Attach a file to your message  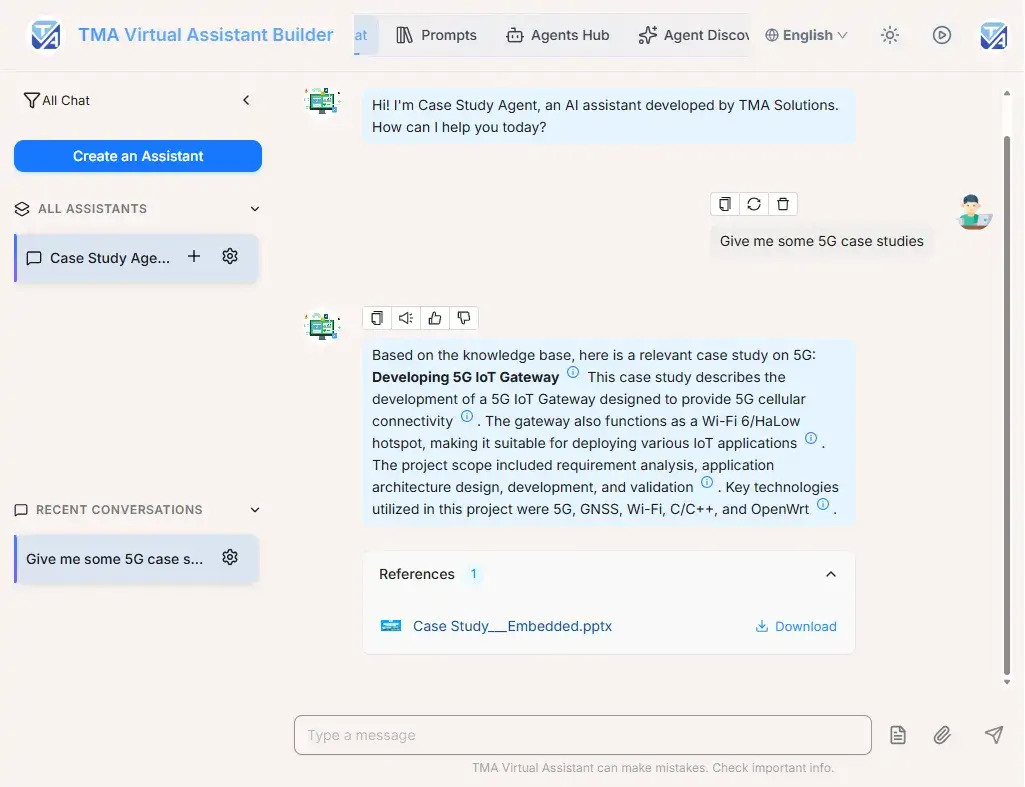tap(941, 734)
